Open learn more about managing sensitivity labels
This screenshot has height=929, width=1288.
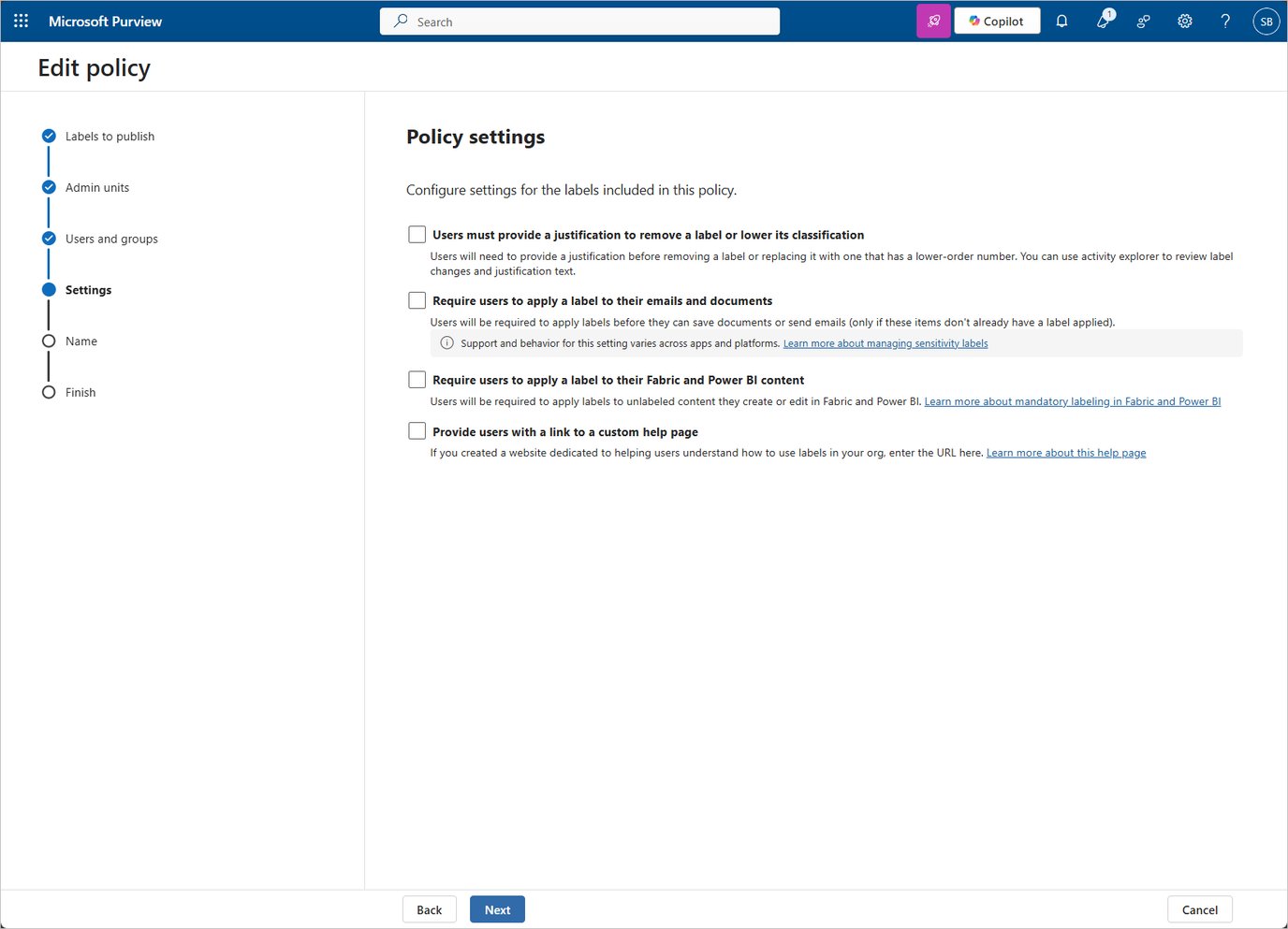tap(885, 343)
